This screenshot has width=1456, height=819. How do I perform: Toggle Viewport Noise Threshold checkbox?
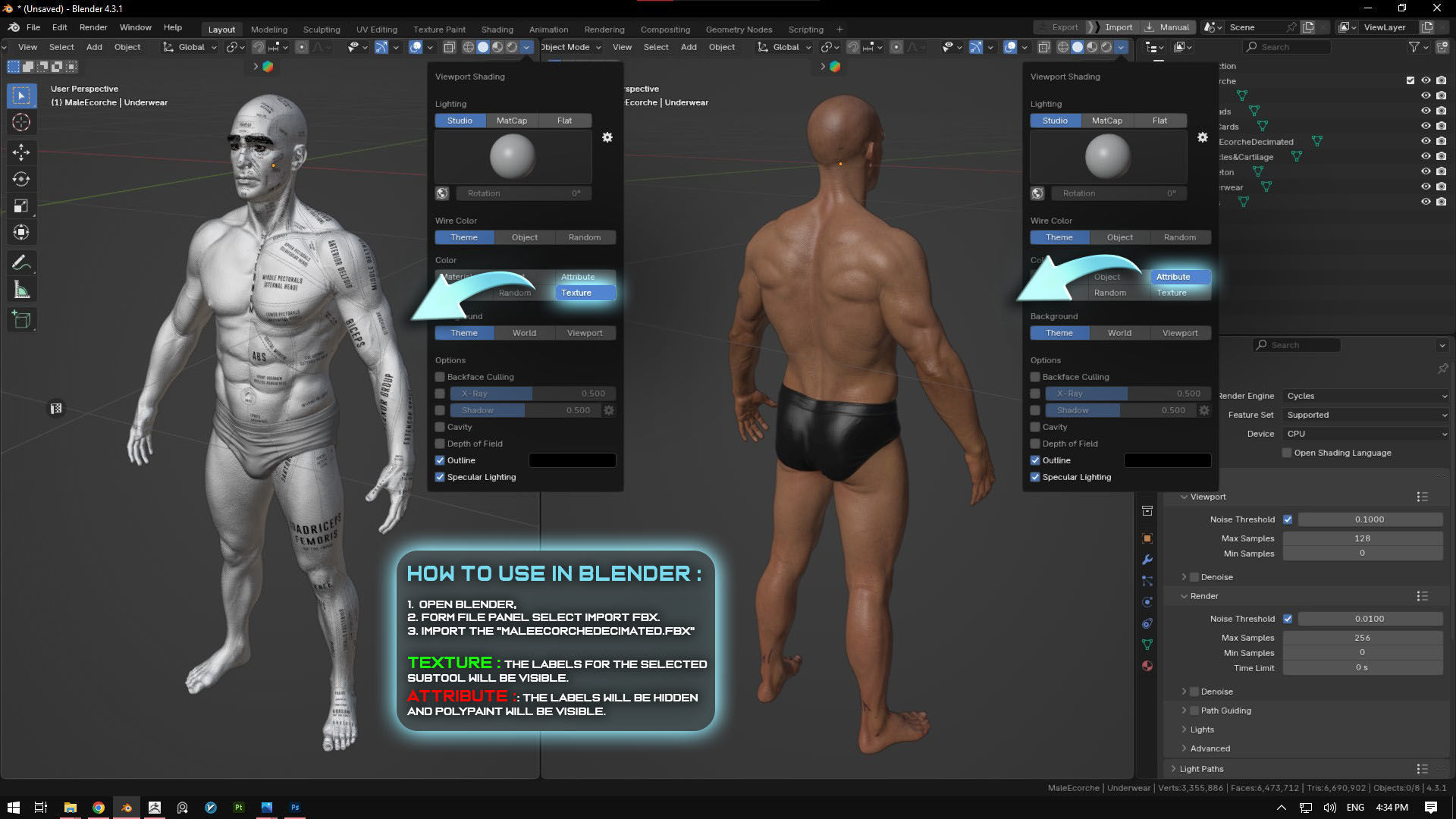(1288, 519)
